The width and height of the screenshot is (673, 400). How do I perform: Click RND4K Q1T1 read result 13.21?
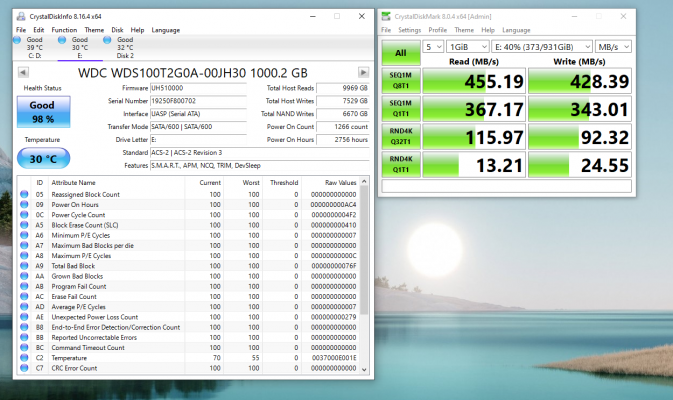click(x=474, y=164)
